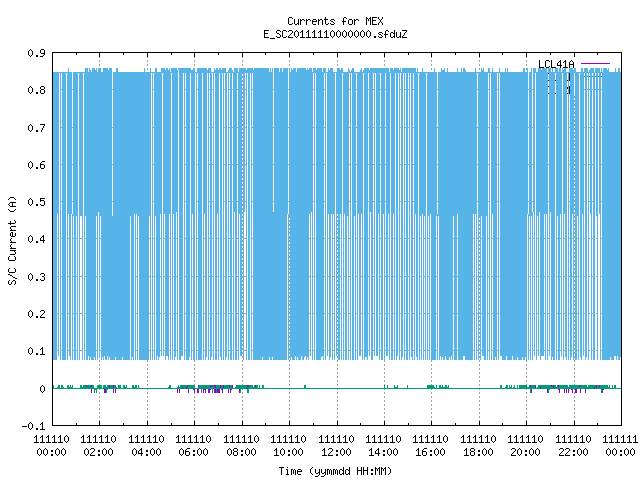This screenshot has height=480, width=640.
Task: Click the 0.8 y-axis tick label
Action: (x=36, y=90)
